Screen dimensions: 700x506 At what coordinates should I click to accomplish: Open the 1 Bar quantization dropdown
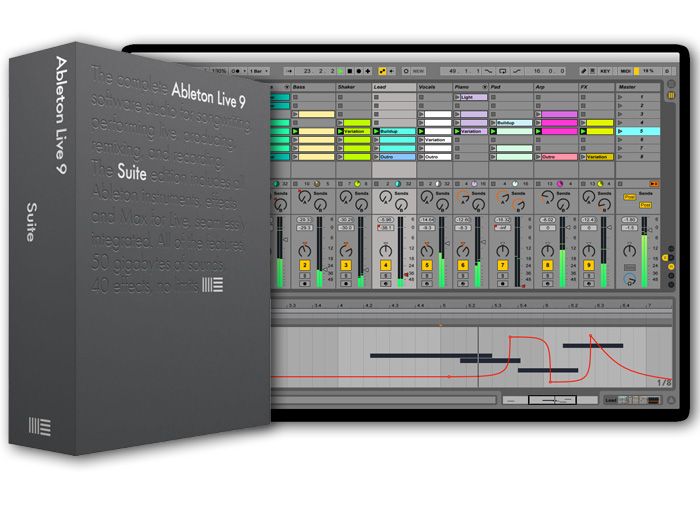(x=261, y=71)
